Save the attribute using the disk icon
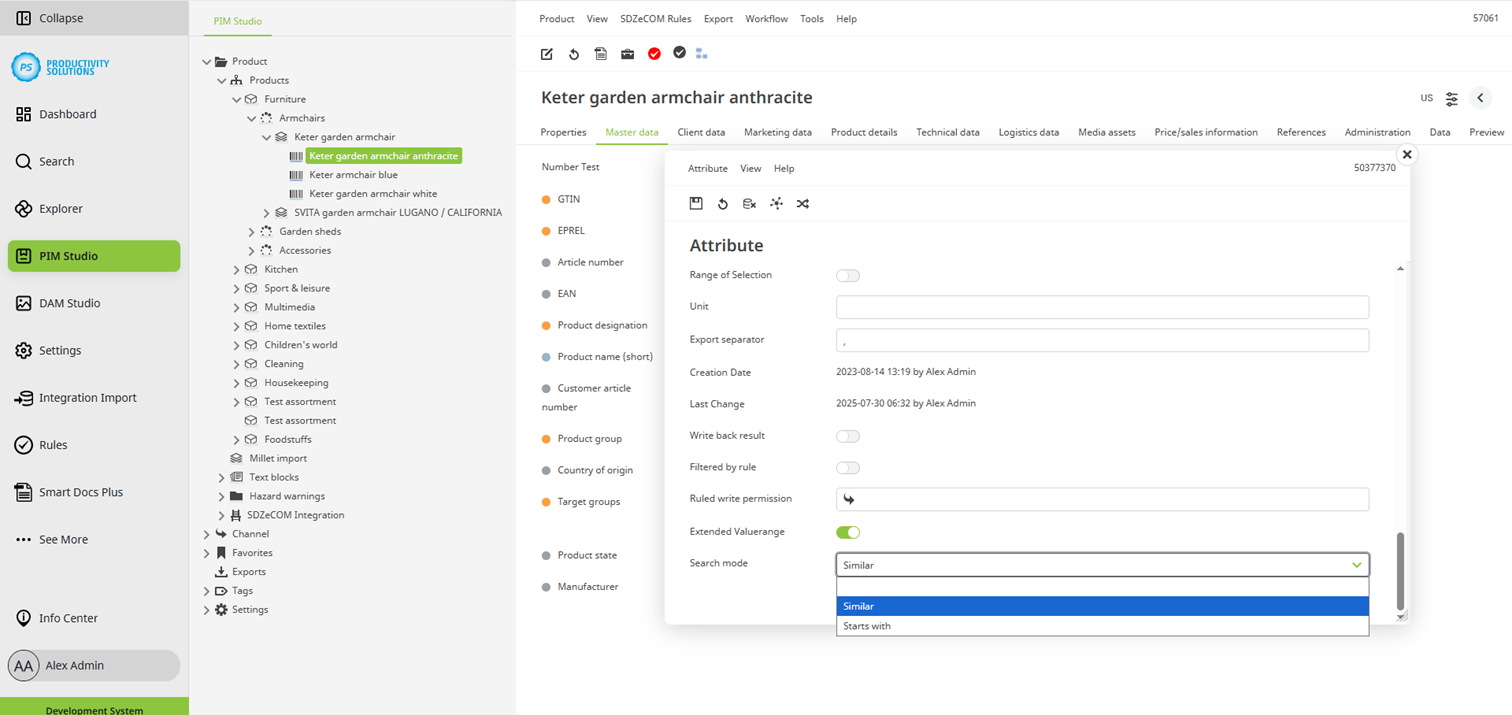The image size is (1512, 715). point(696,203)
